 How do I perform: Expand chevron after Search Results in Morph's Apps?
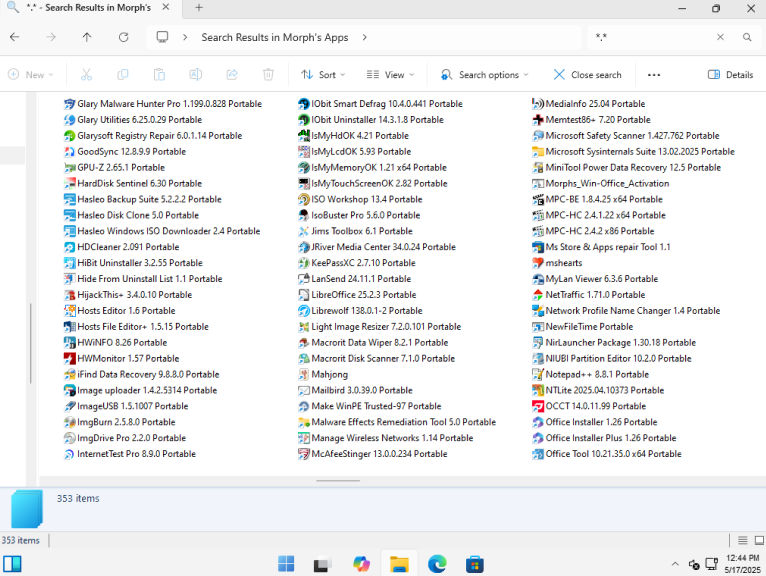[x=364, y=37]
